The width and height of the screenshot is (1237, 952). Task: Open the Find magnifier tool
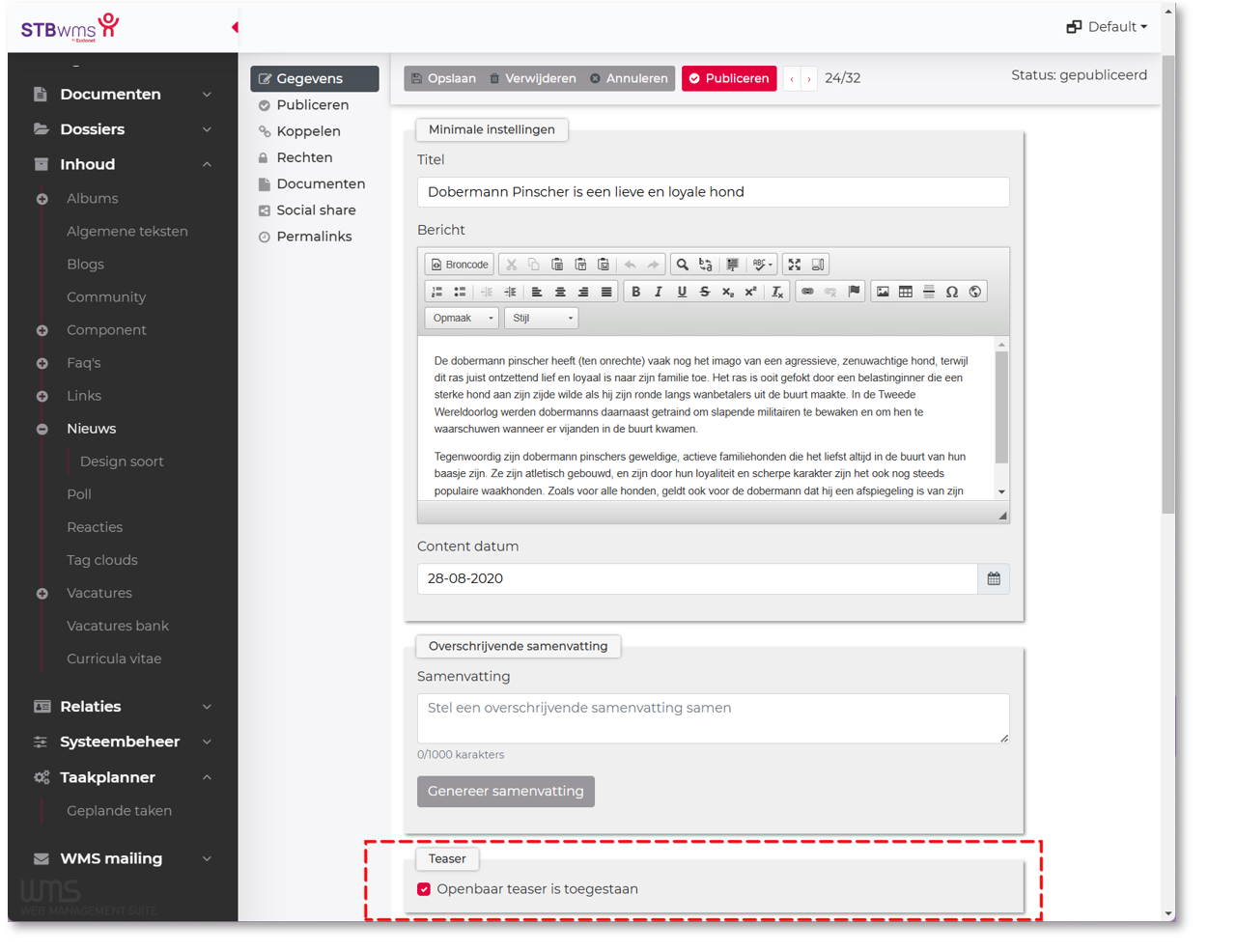click(x=683, y=265)
